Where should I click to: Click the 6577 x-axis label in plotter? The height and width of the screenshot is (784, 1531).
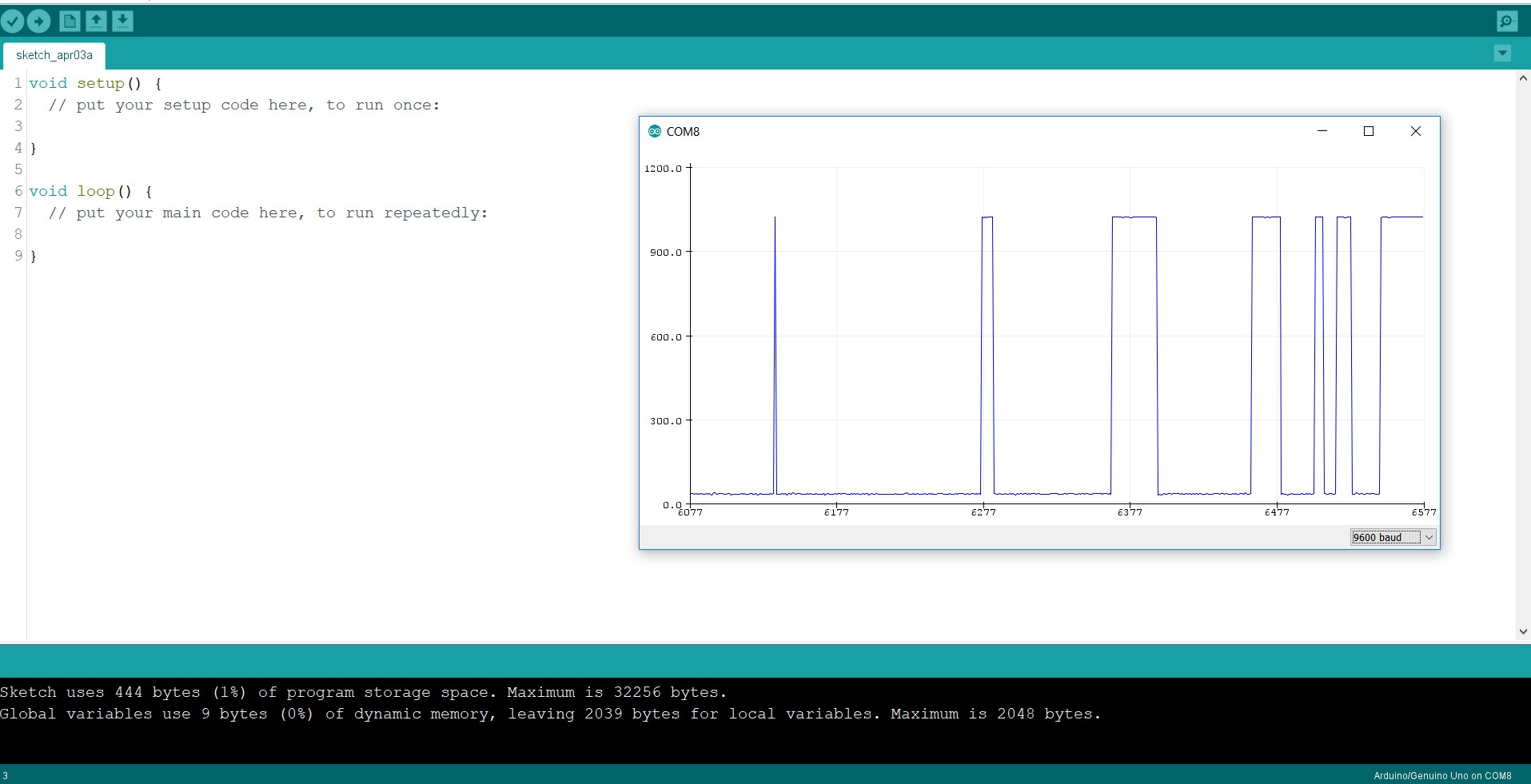1424,512
